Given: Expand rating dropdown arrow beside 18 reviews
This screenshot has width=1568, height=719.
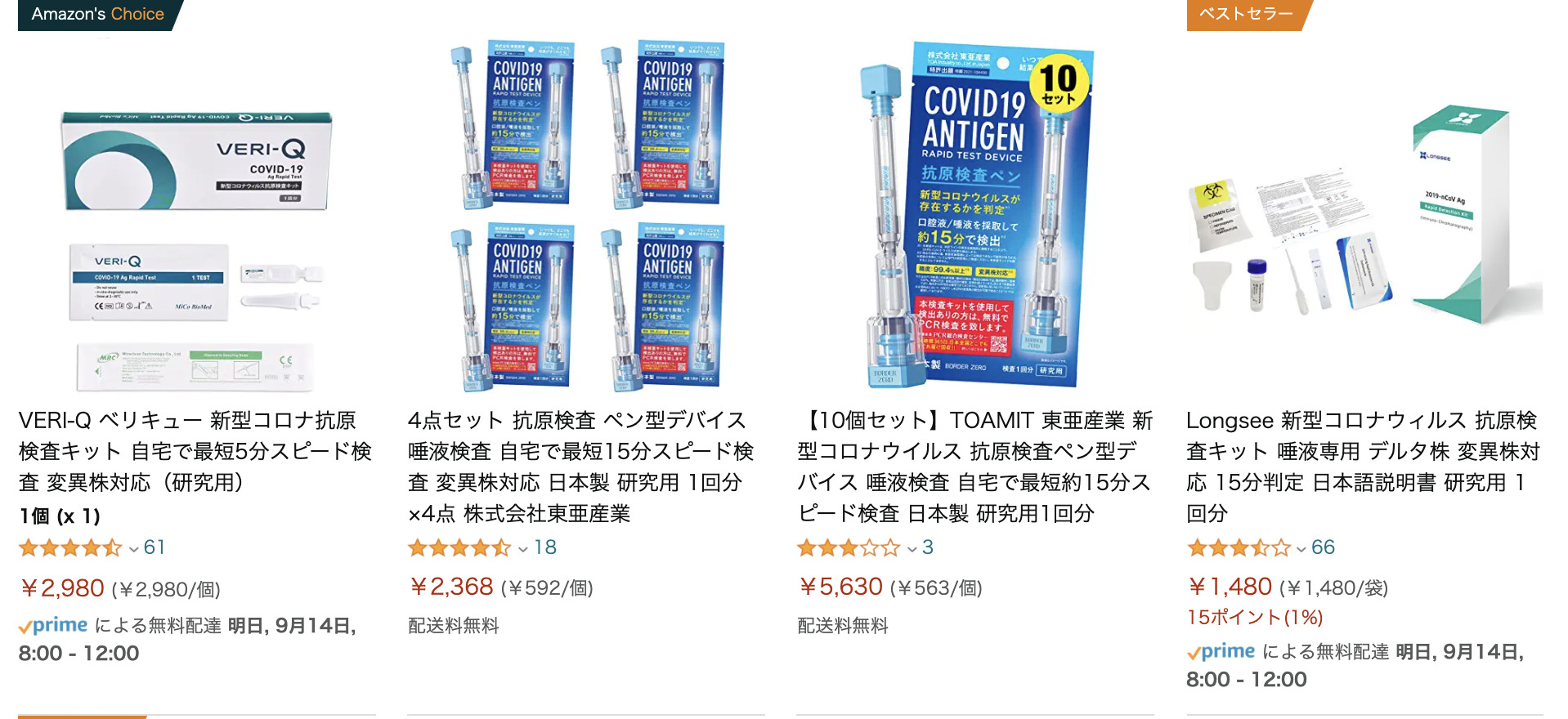Looking at the screenshot, I should coord(523,550).
